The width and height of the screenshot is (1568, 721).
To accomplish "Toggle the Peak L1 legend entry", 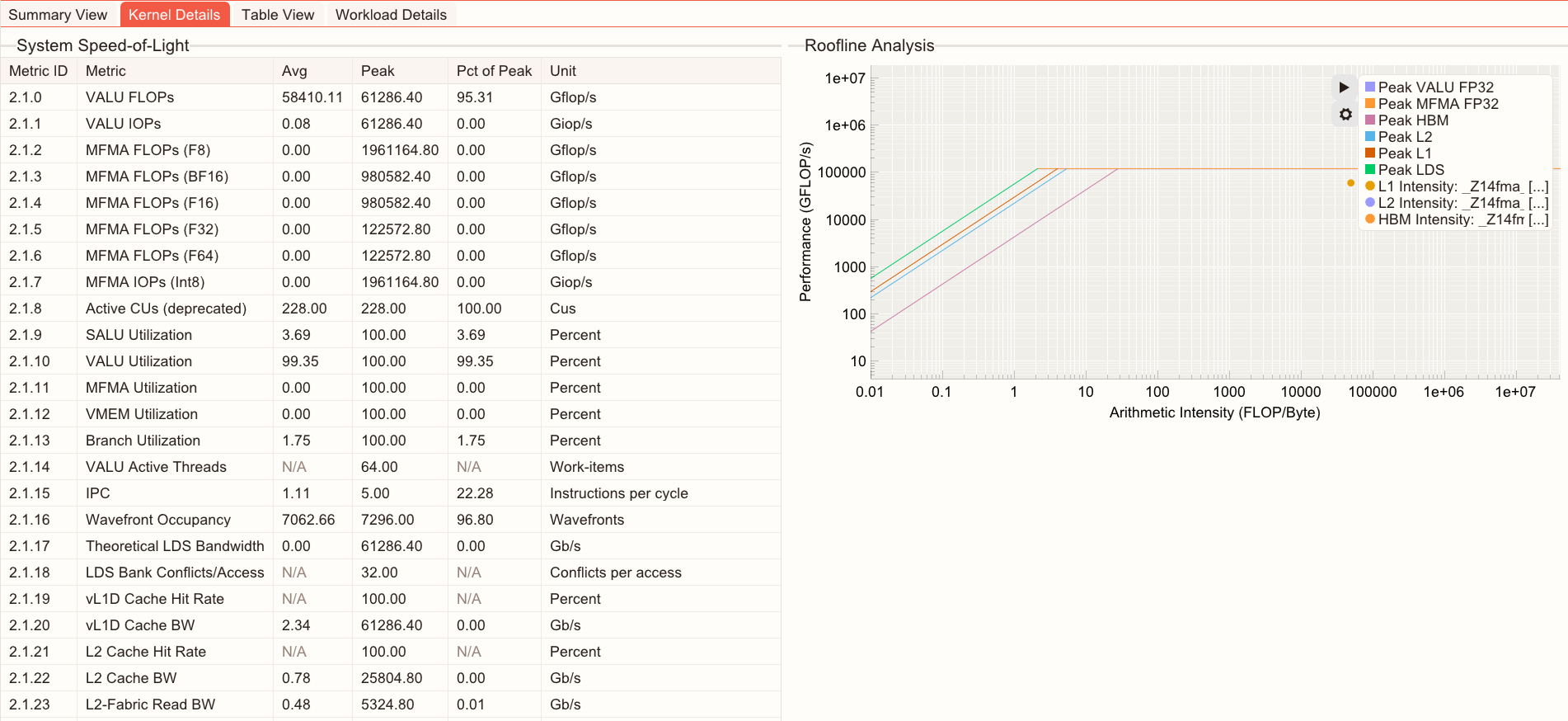I will click(1404, 153).
